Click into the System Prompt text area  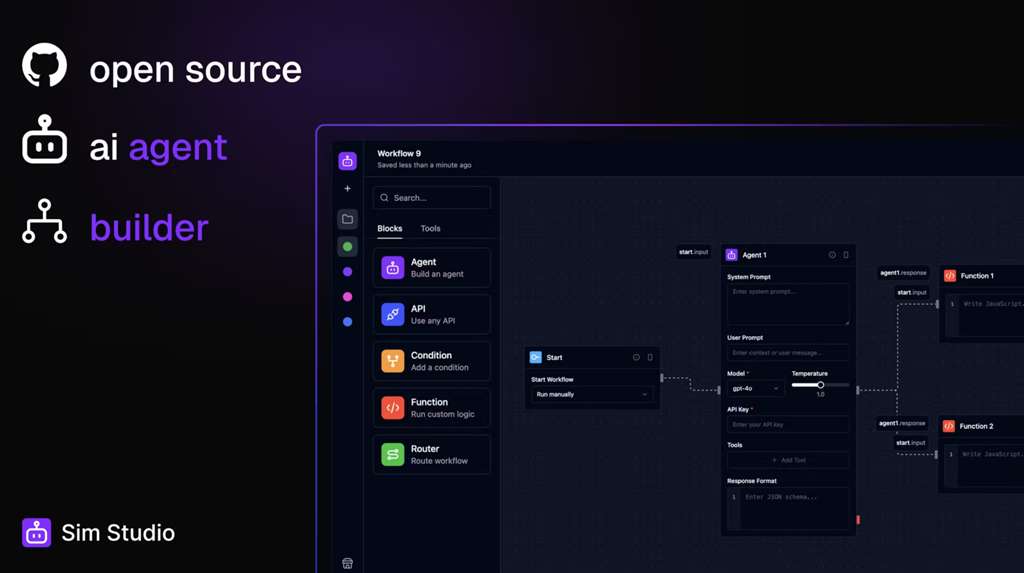(x=788, y=304)
